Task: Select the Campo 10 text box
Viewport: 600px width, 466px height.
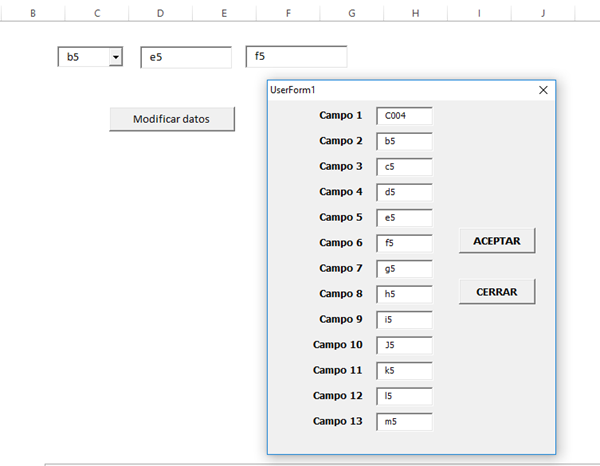Action: [x=404, y=345]
